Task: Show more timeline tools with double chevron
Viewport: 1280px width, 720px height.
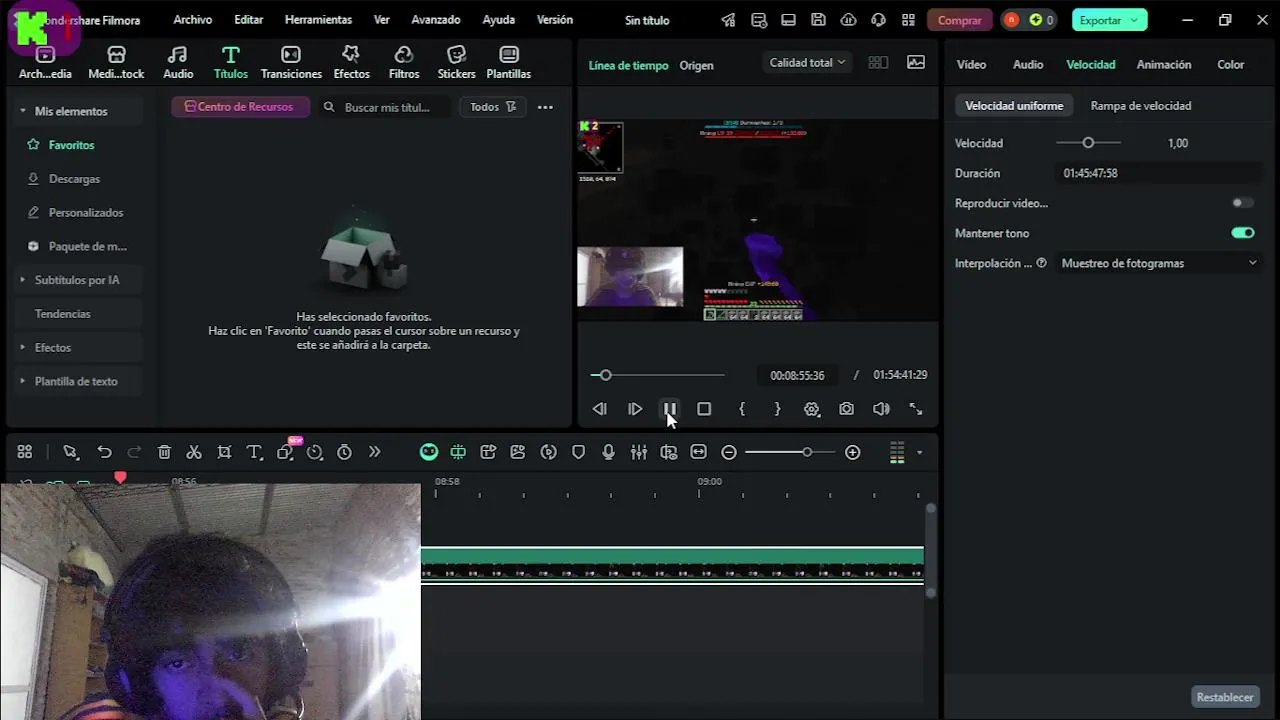Action: point(374,452)
